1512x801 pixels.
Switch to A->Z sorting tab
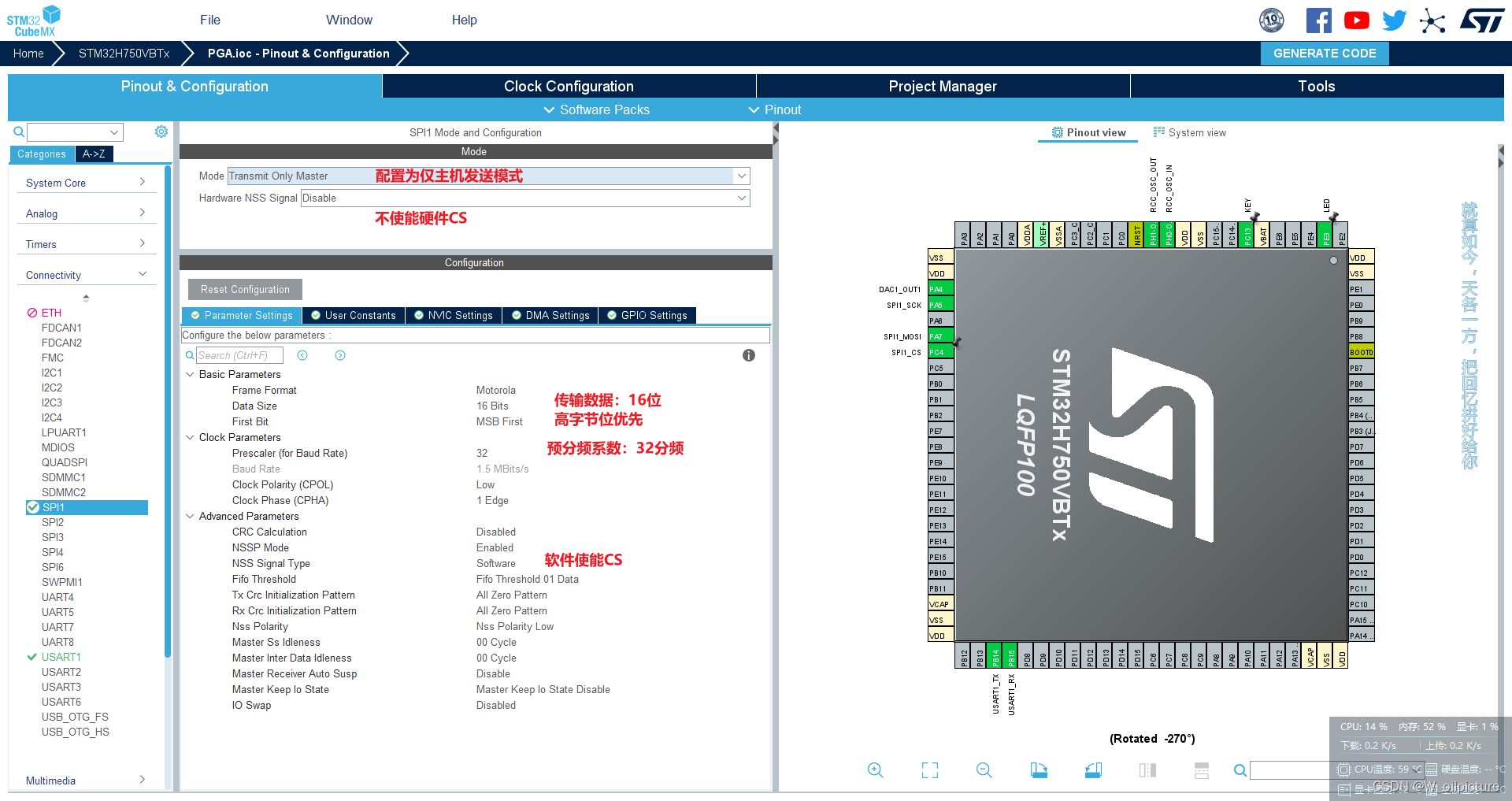(94, 154)
